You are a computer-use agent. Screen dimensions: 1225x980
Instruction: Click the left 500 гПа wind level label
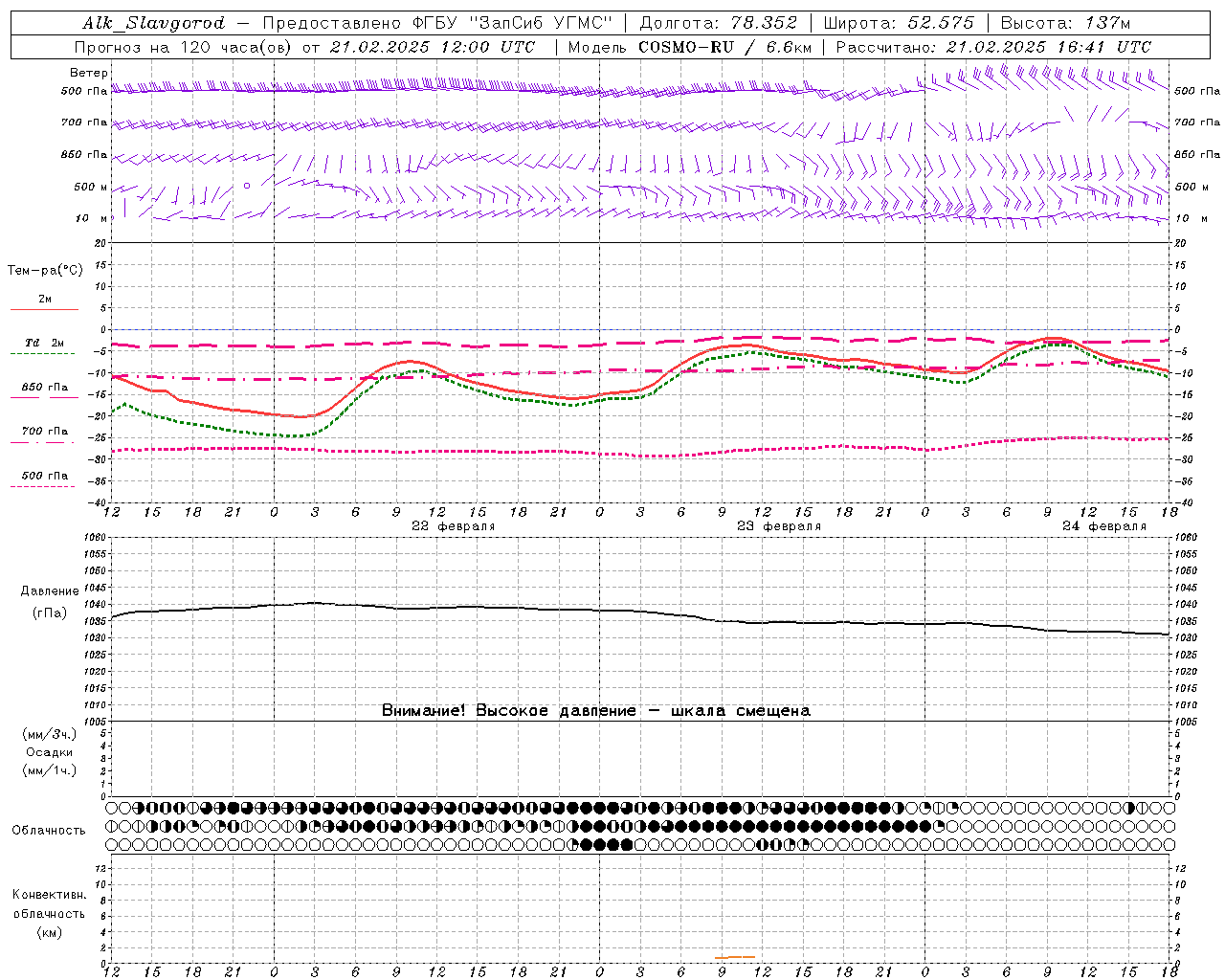click(84, 91)
